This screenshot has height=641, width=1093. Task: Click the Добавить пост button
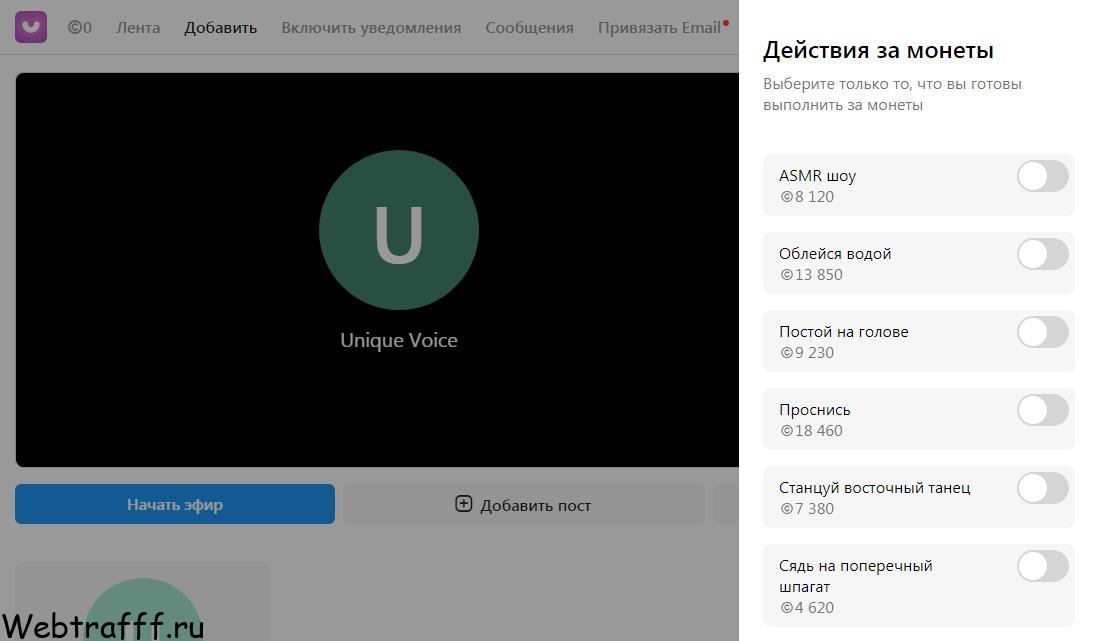523,504
